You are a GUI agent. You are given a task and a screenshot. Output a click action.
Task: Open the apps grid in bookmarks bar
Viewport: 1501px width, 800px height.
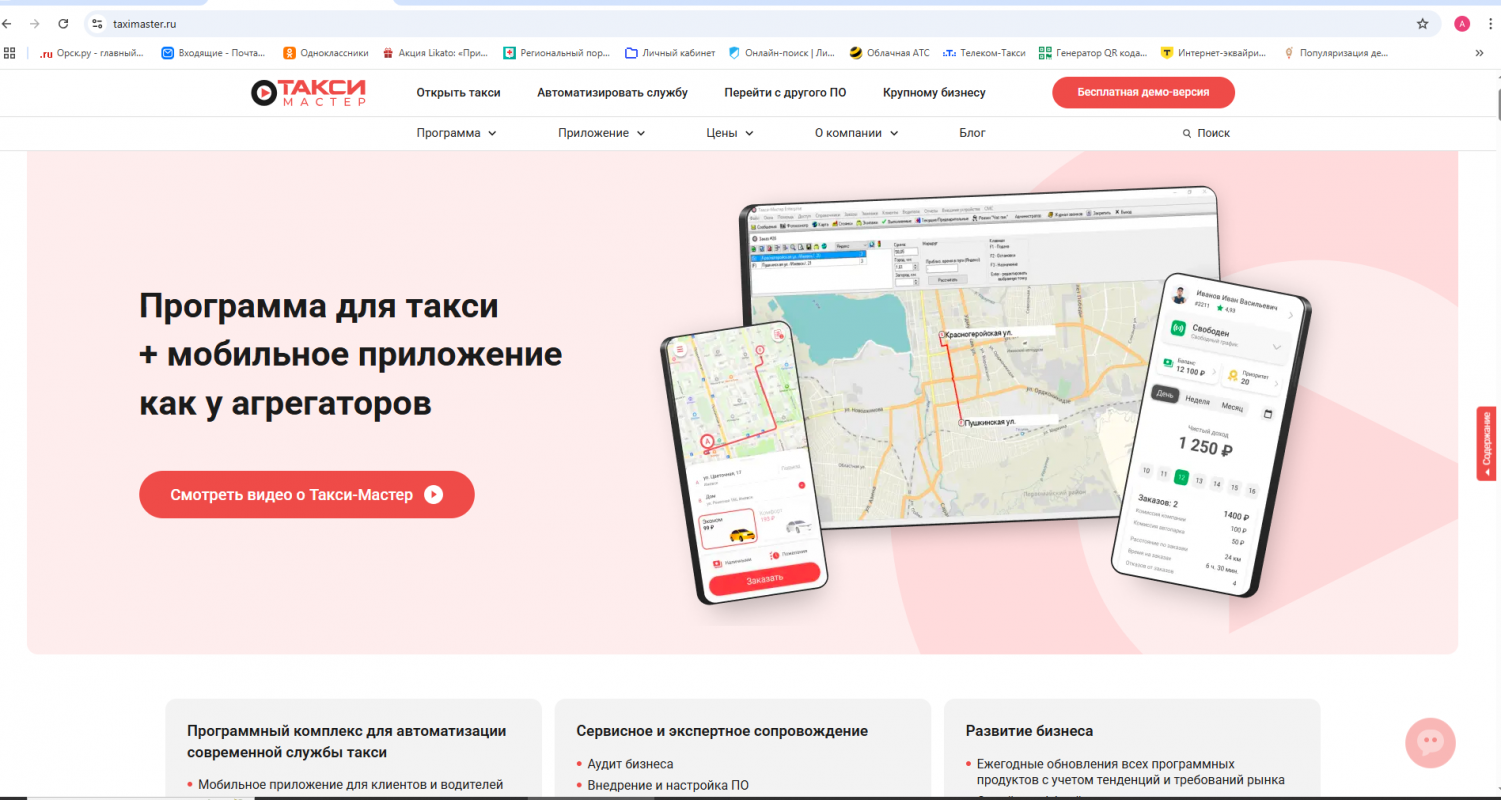click(9, 53)
